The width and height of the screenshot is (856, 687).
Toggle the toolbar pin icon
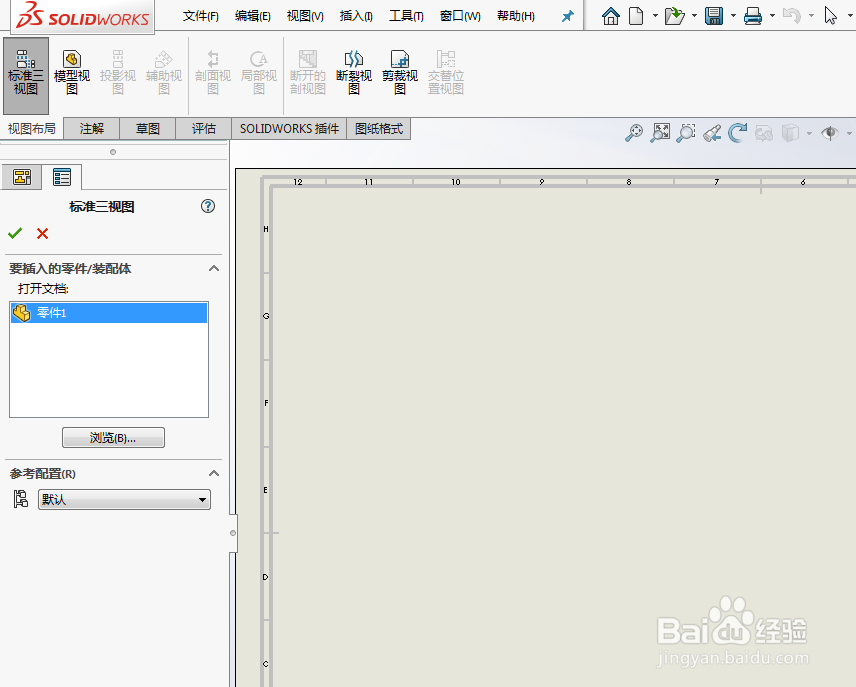coord(567,15)
